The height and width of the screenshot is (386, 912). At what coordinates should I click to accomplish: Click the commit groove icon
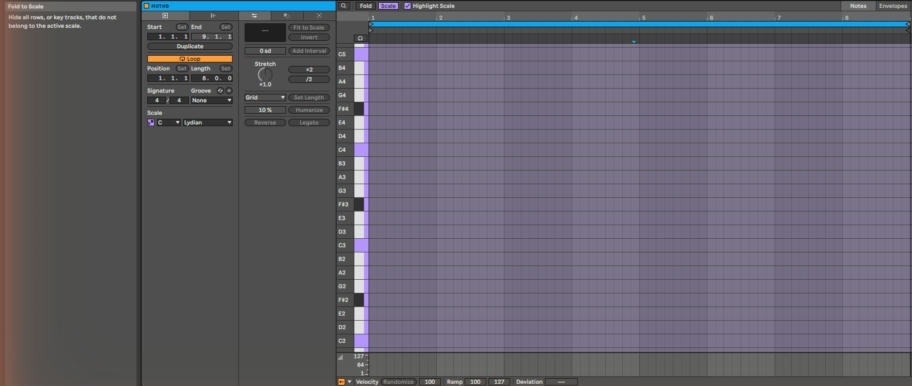point(229,91)
